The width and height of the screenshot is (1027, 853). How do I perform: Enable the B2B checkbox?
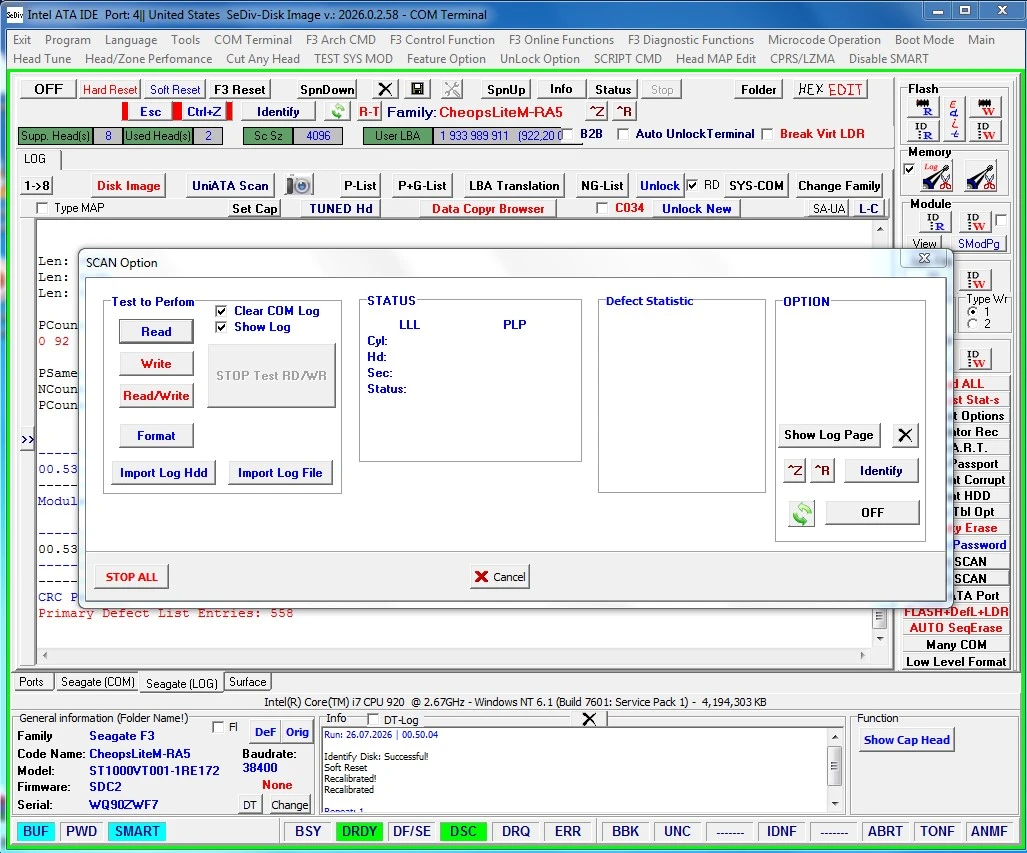(x=569, y=134)
